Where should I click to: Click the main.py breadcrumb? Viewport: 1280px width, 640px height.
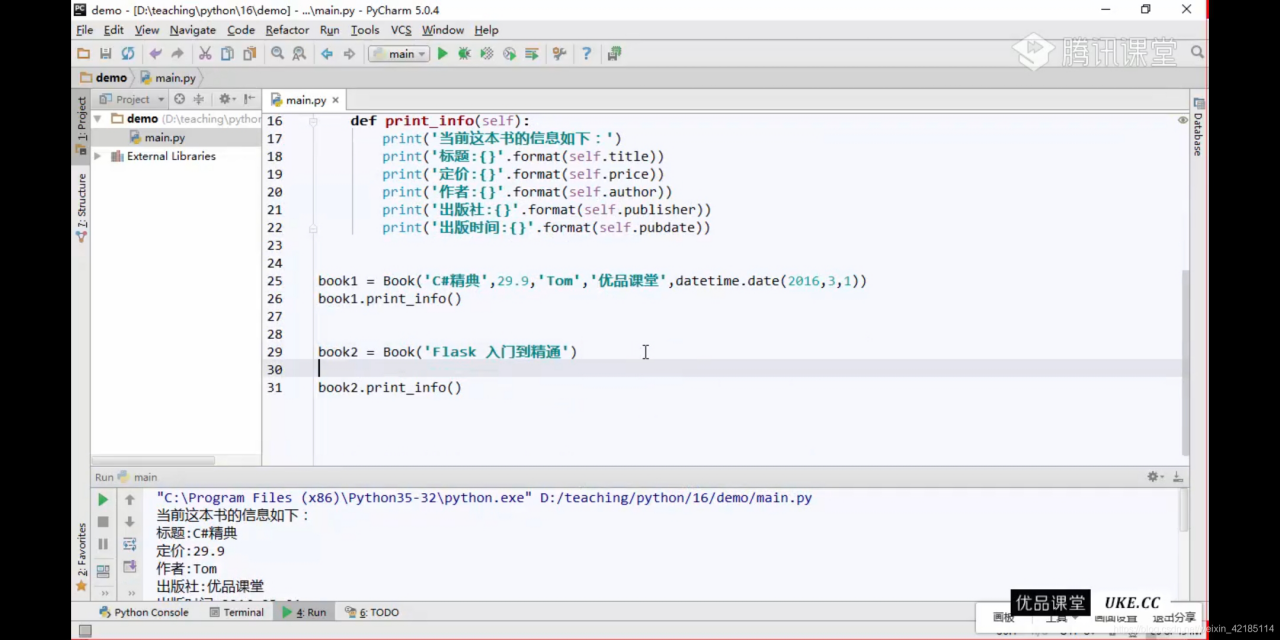click(168, 78)
